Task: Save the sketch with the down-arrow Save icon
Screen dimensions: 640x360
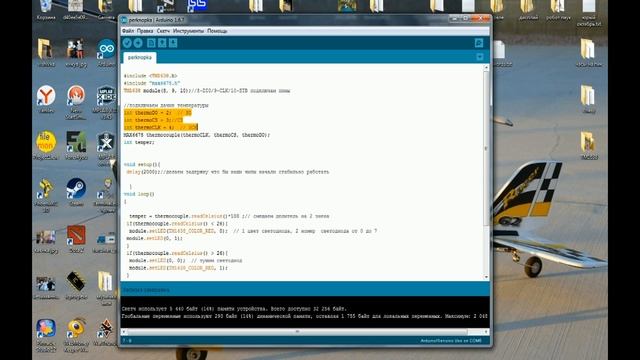Action: click(173, 43)
